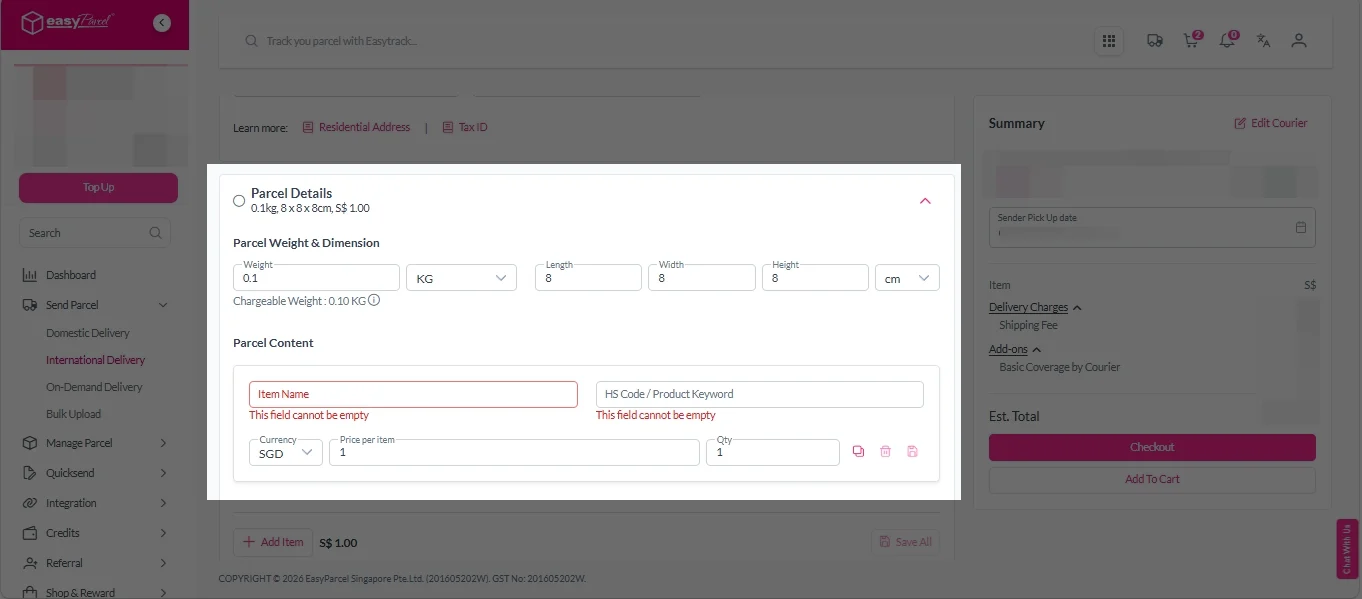
Task: Delete the parcel item with trash icon
Action: [885, 452]
